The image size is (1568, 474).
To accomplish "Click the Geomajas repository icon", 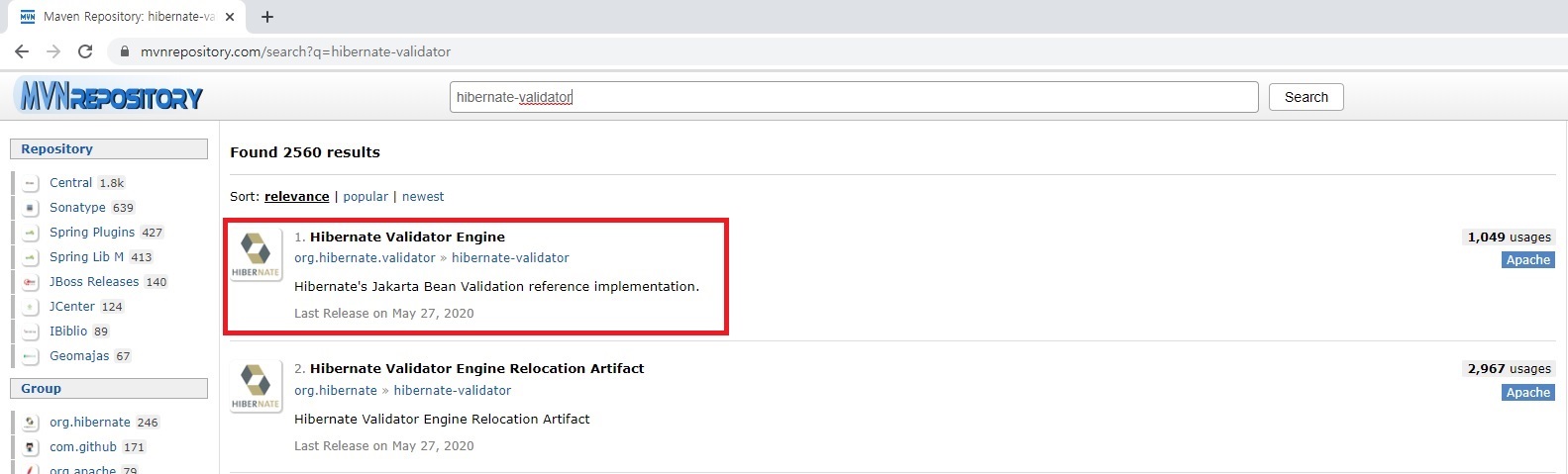I will pyautogui.click(x=31, y=356).
